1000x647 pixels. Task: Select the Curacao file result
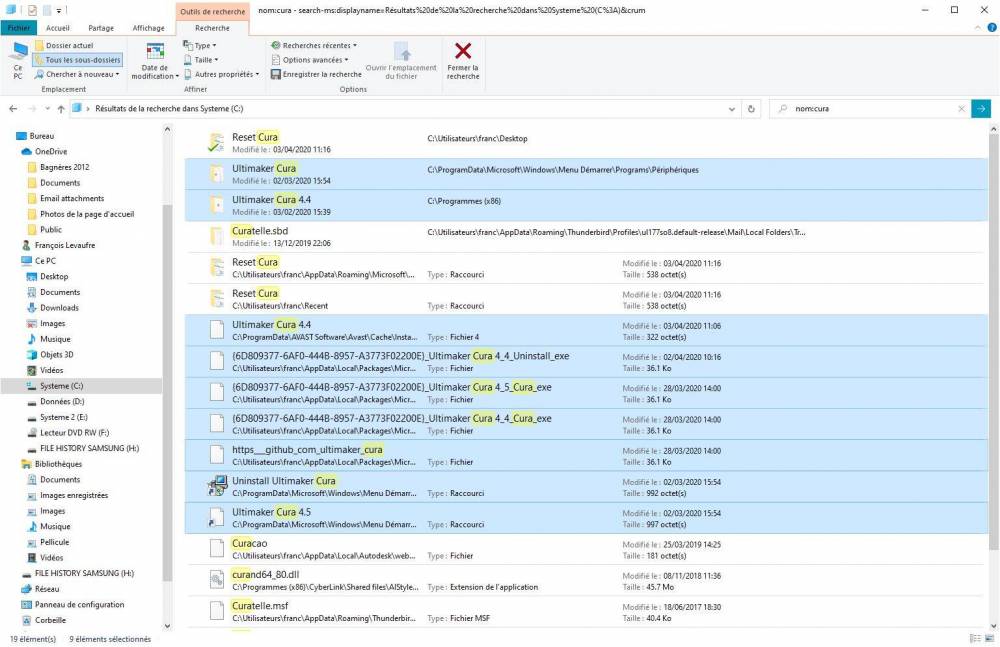click(586, 549)
